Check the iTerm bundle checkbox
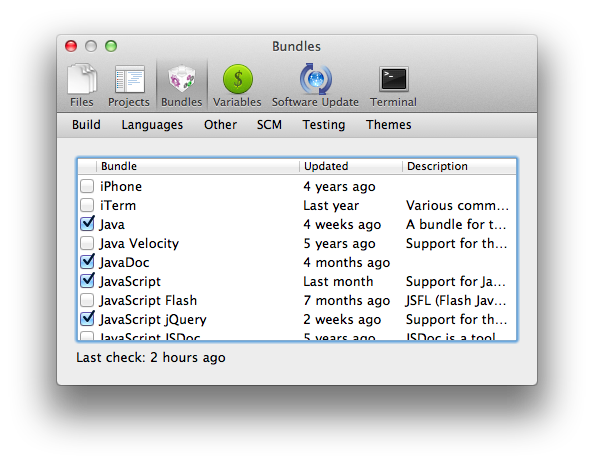 pyautogui.click(x=87, y=205)
